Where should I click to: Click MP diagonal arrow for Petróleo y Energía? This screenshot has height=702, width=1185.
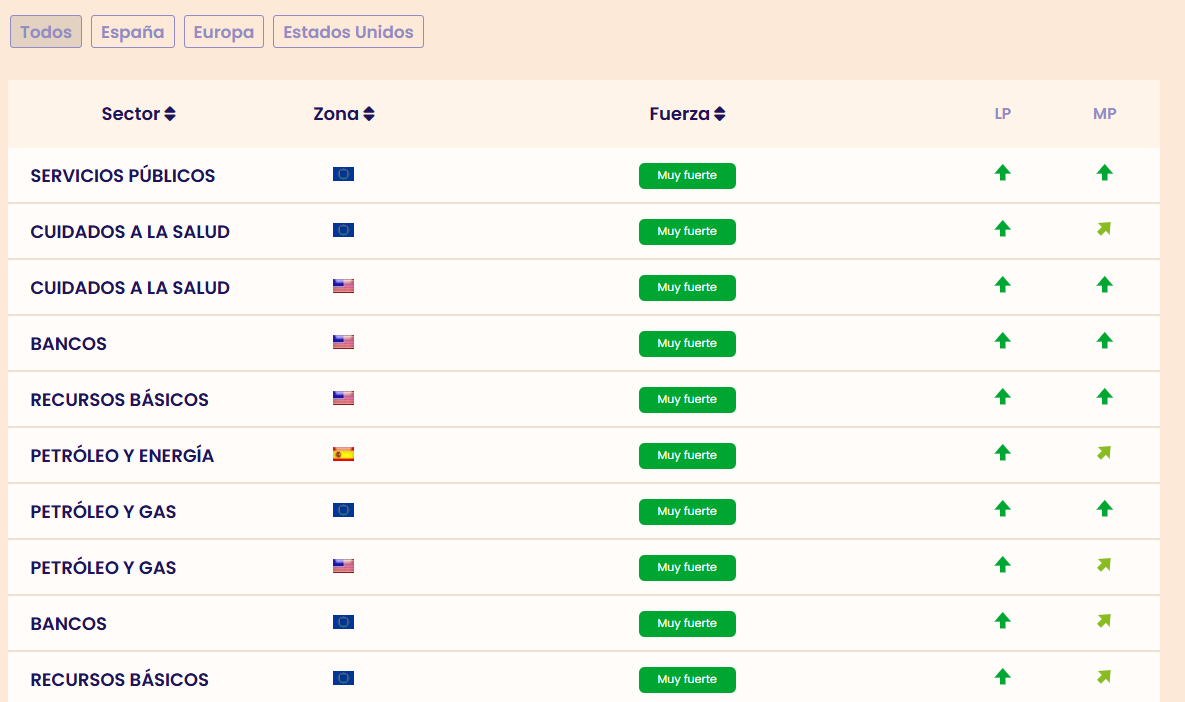1104,453
